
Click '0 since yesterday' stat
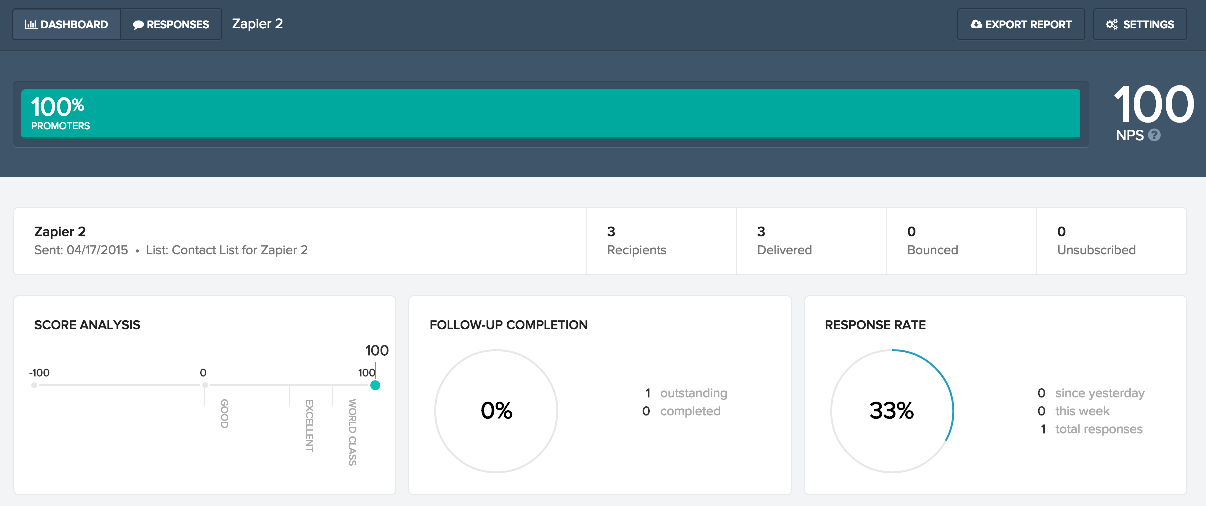[x=1091, y=393]
